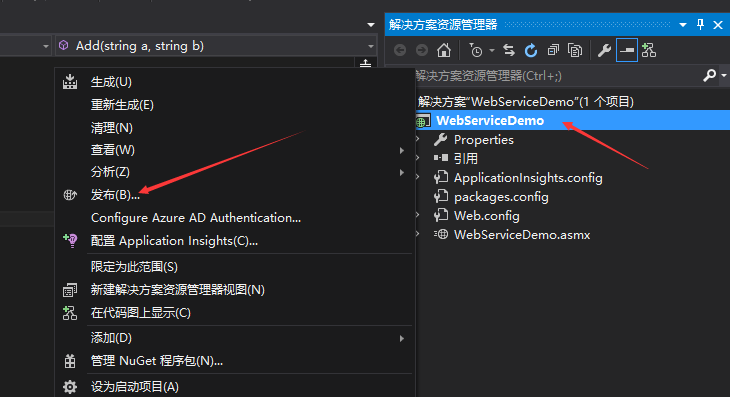Click the gear icon beside 设为启动项目
Image resolution: width=730 pixels, height=397 pixels.
pos(70,387)
